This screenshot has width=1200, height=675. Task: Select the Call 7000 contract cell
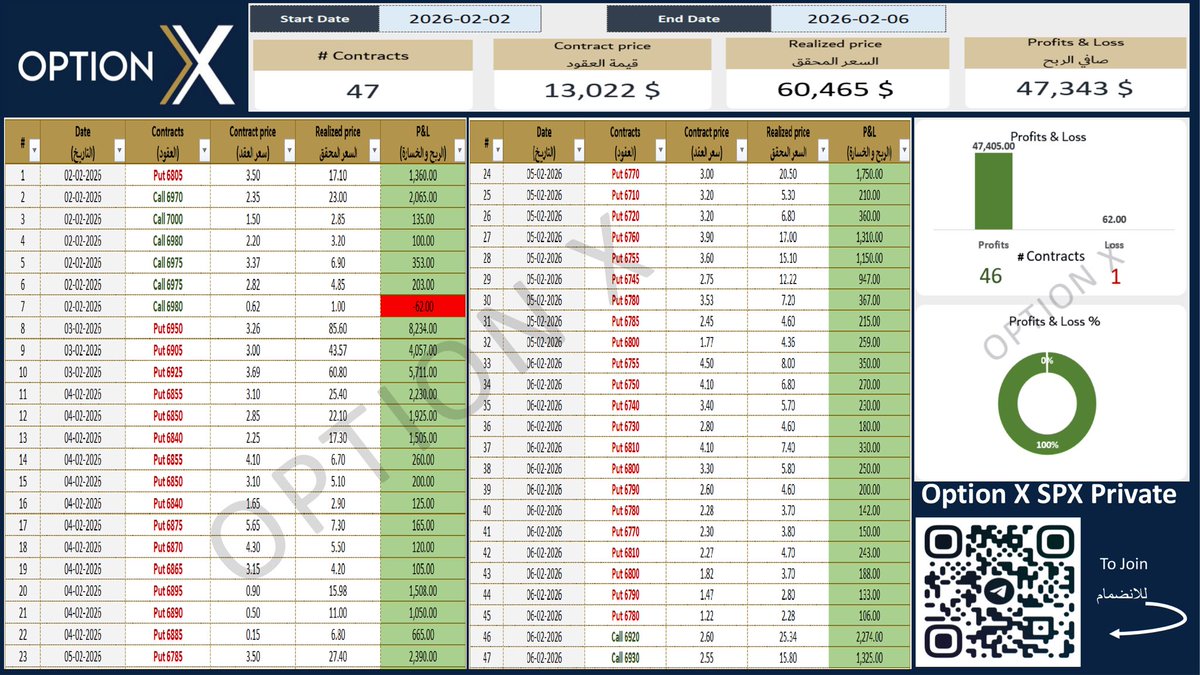click(x=168, y=219)
